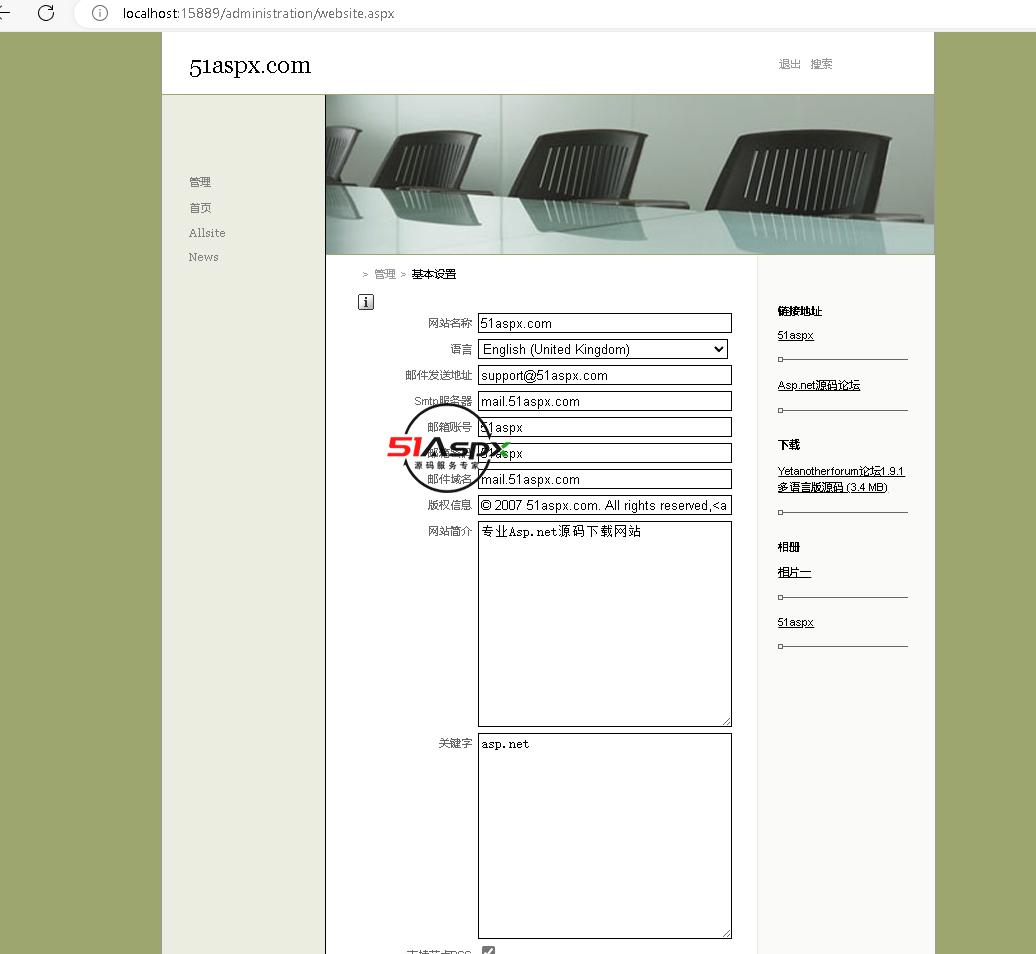Click the info icon above the form
The height and width of the screenshot is (954, 1036).
pos(365,302)
